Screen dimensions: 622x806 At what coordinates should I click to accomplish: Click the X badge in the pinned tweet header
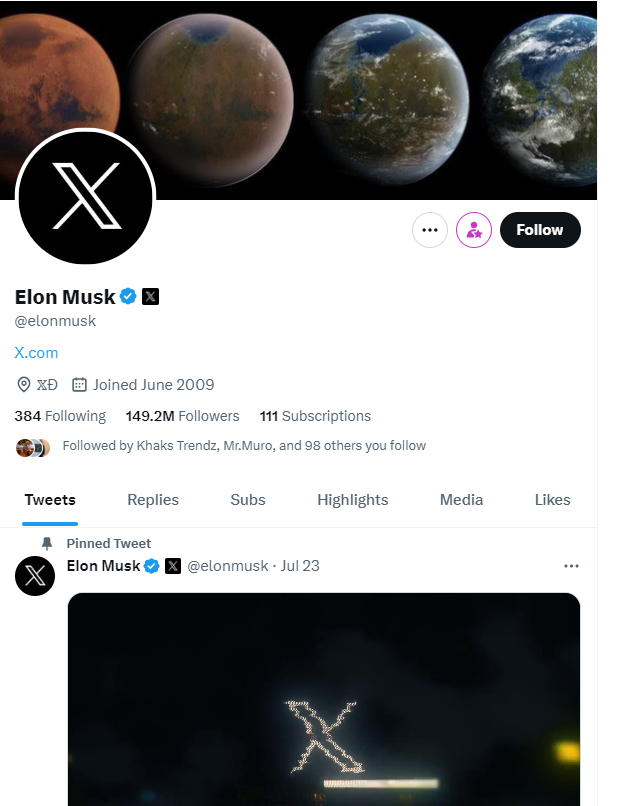(x=173, y=566)
